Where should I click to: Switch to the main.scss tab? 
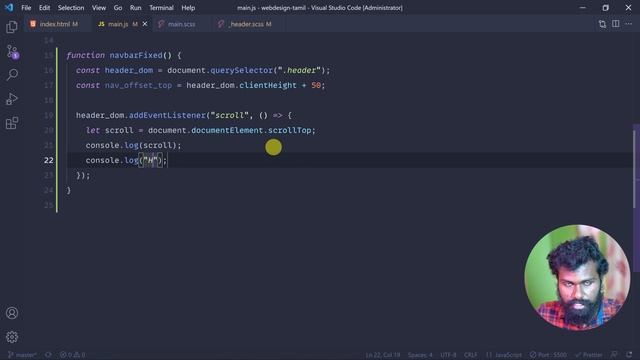181,24
